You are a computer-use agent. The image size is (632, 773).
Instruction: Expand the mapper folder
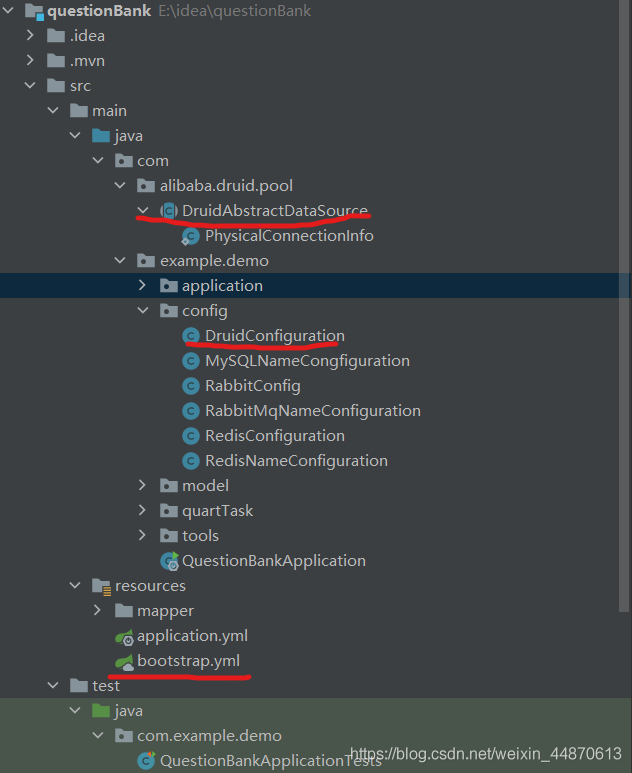click(x=97, y=610)
